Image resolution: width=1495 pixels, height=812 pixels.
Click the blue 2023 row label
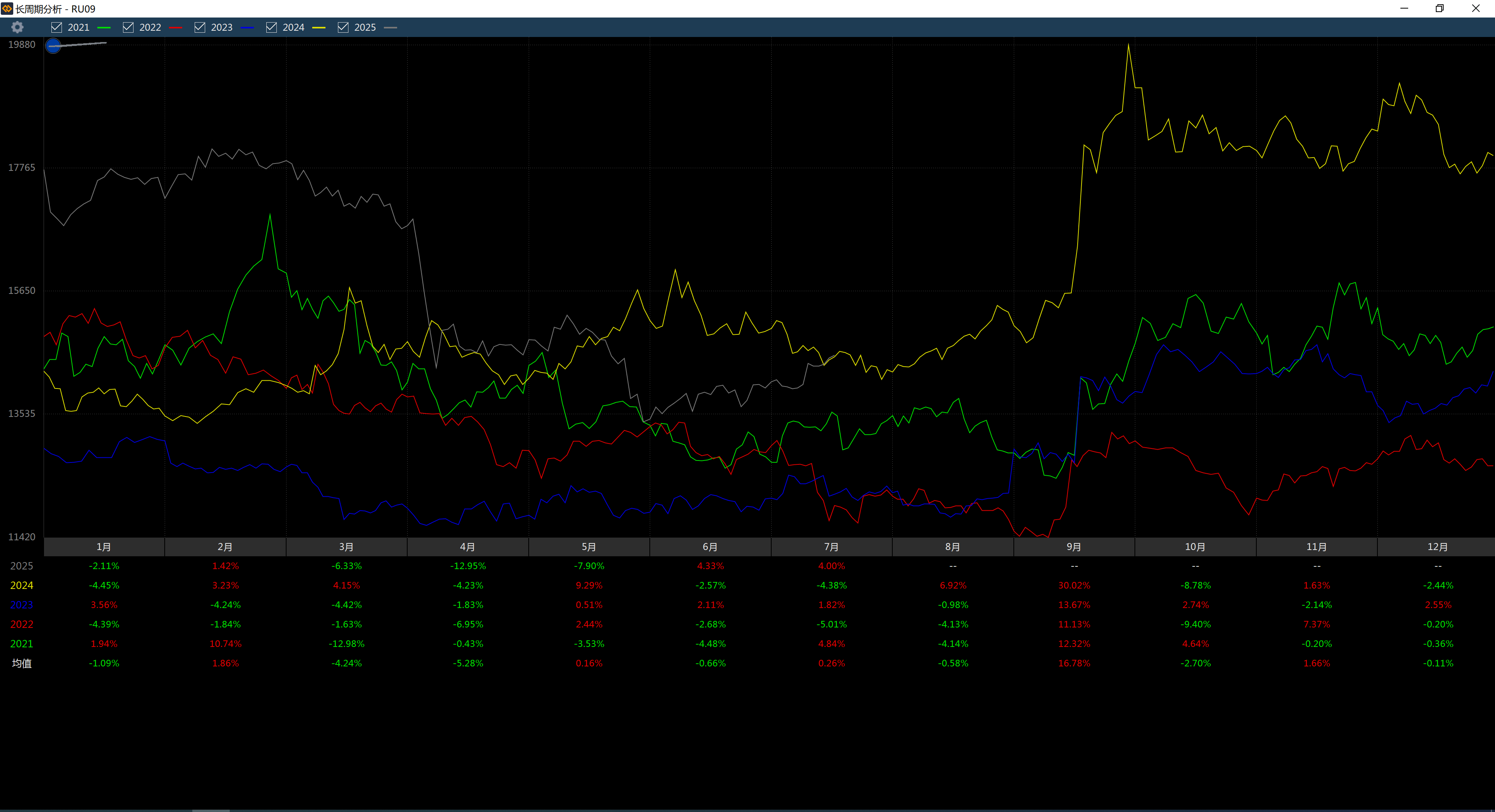click(21, 605)
